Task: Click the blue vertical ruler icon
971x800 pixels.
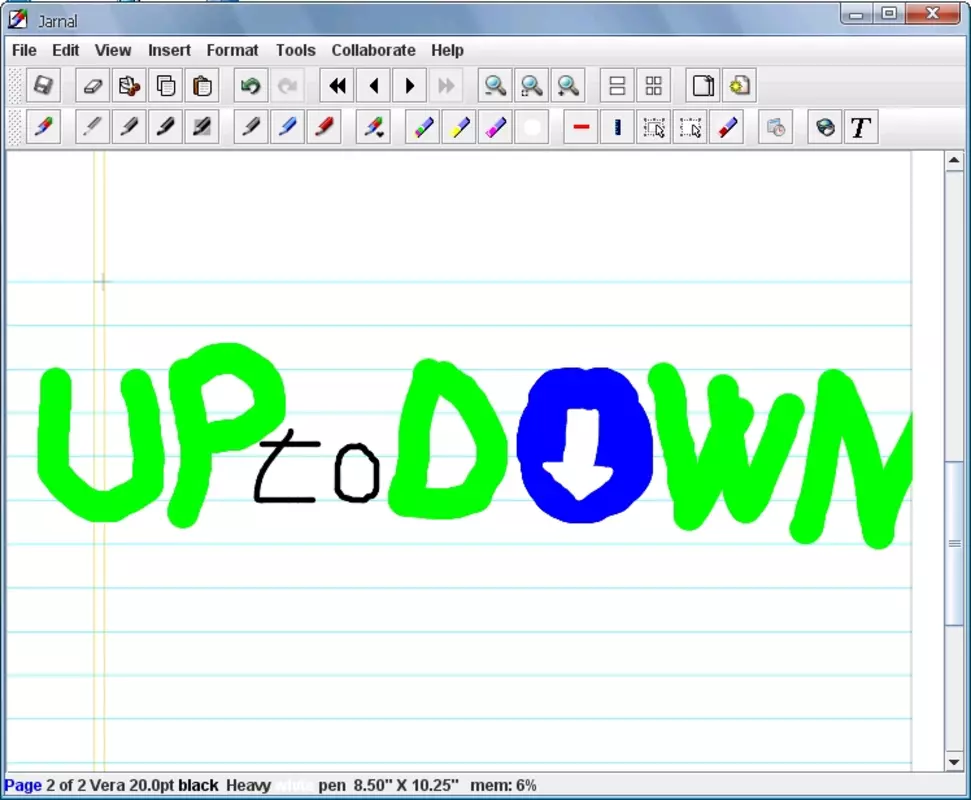Action: (617, 128)
